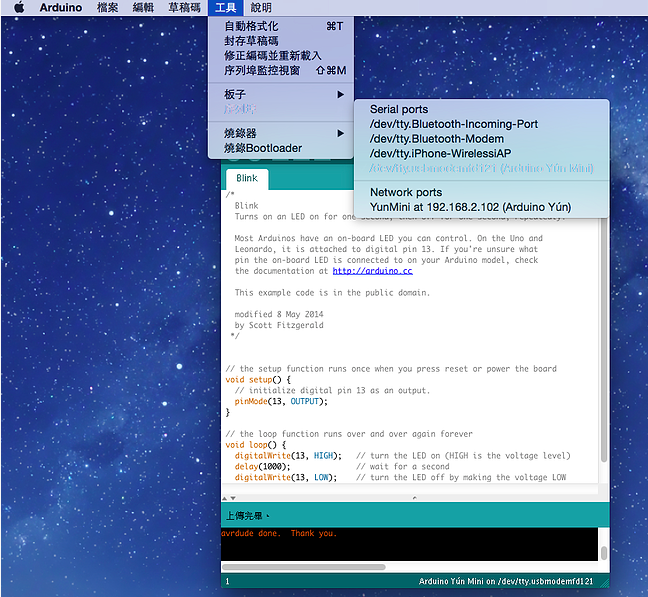Switch to the Blink sketch tab
This screenshot has width=648, height=597.
(x=247, y=178)
